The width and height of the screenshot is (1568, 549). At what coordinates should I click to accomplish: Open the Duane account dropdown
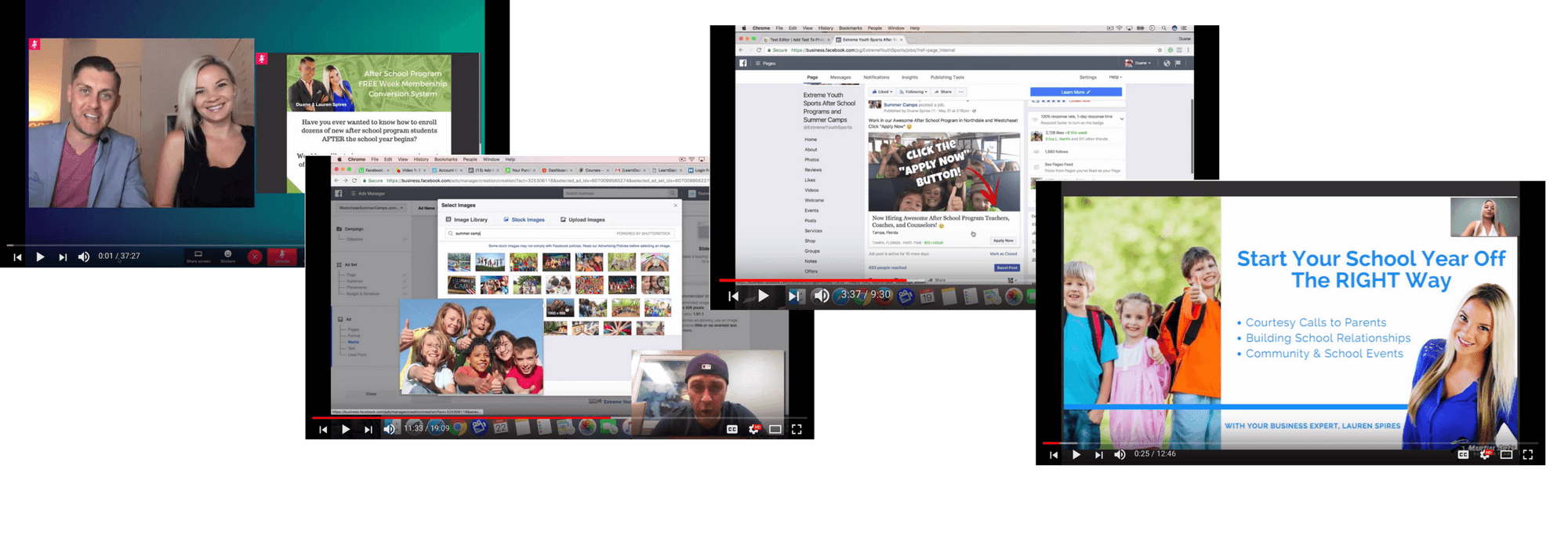click(x=1138, y=63)
